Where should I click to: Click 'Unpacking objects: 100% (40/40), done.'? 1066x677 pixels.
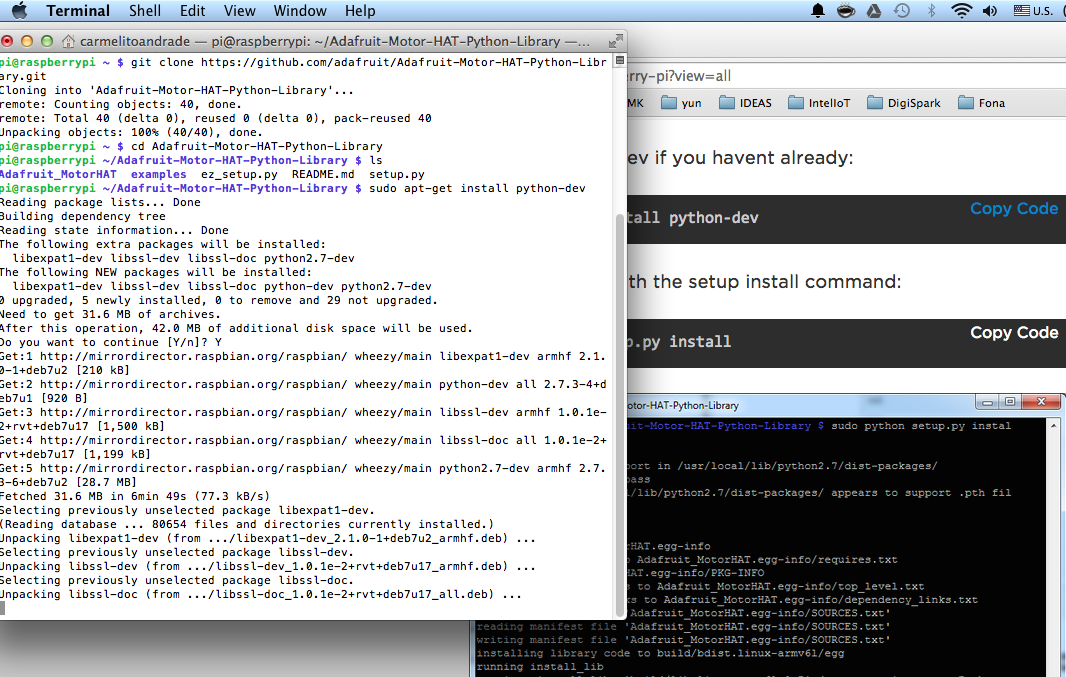coord(131,133)
